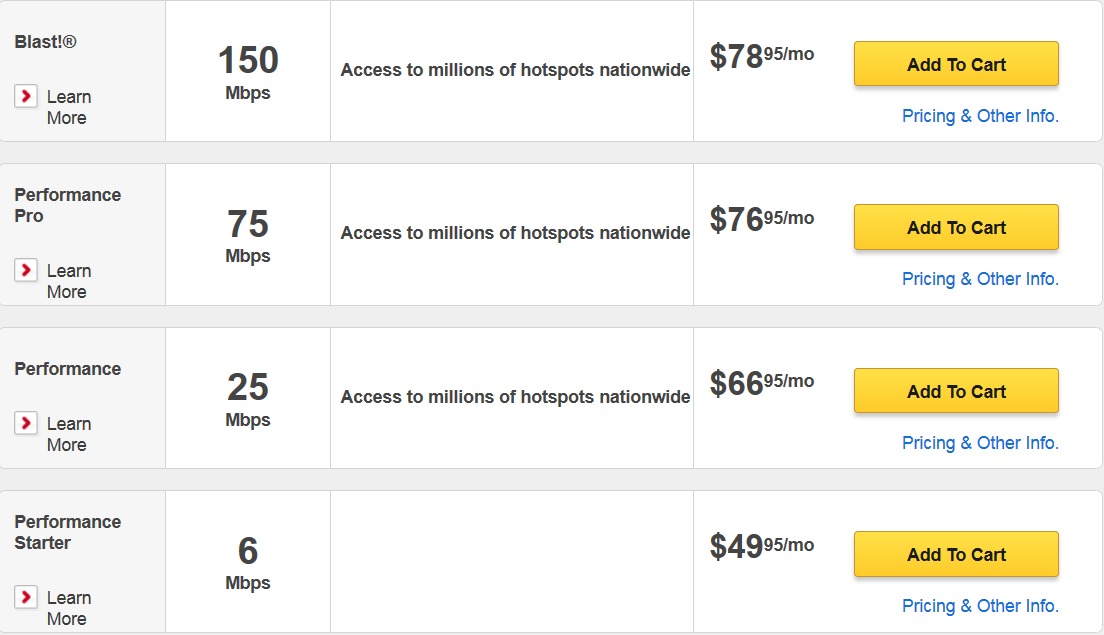View Pricing & Other Info. for Performance Starter

click(x=980, y=606)
